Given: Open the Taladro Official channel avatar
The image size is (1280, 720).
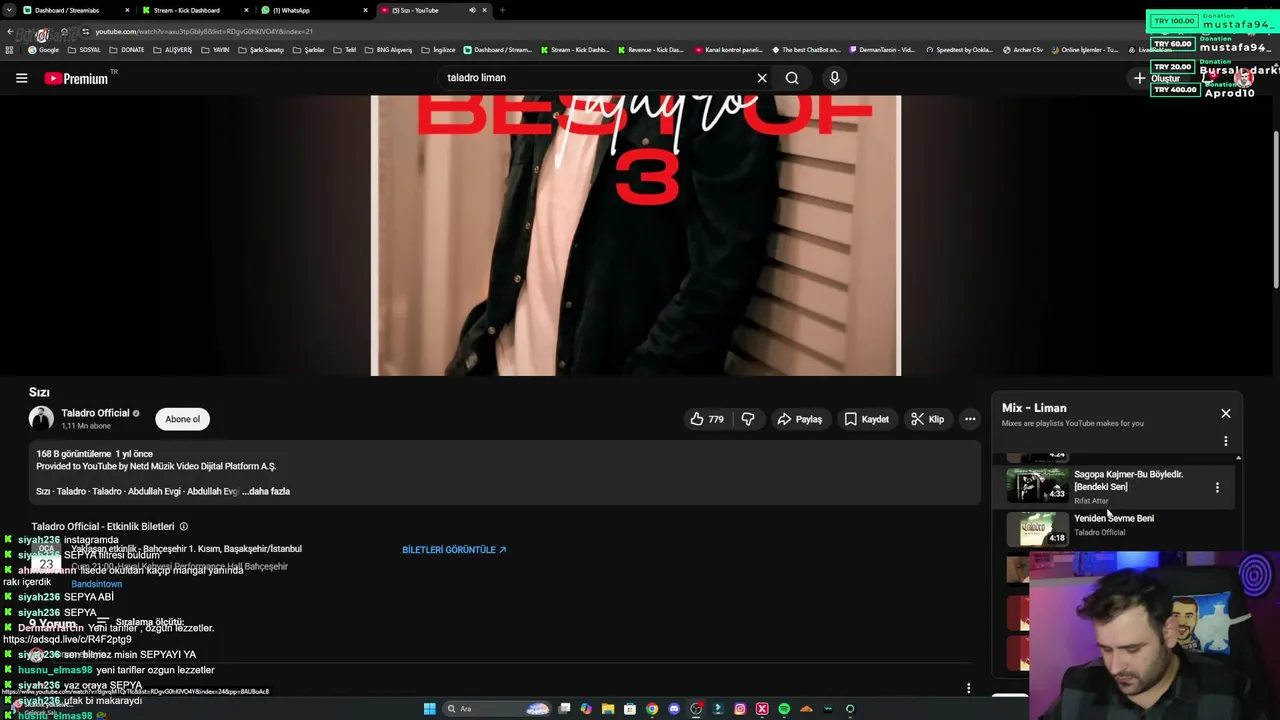Looking at the screenshot, I should 41,419.
